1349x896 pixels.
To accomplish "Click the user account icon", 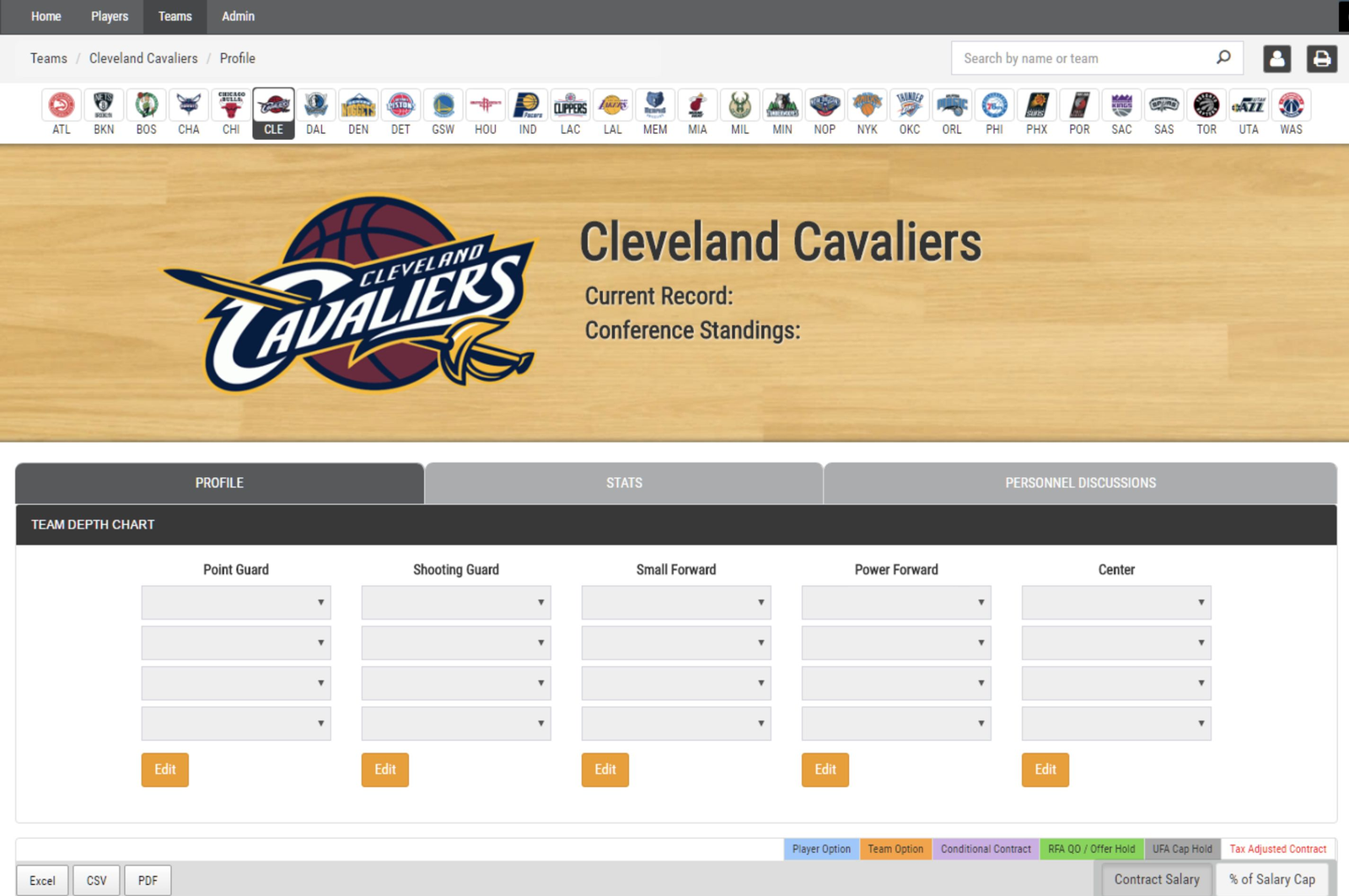I will 1277,58.
